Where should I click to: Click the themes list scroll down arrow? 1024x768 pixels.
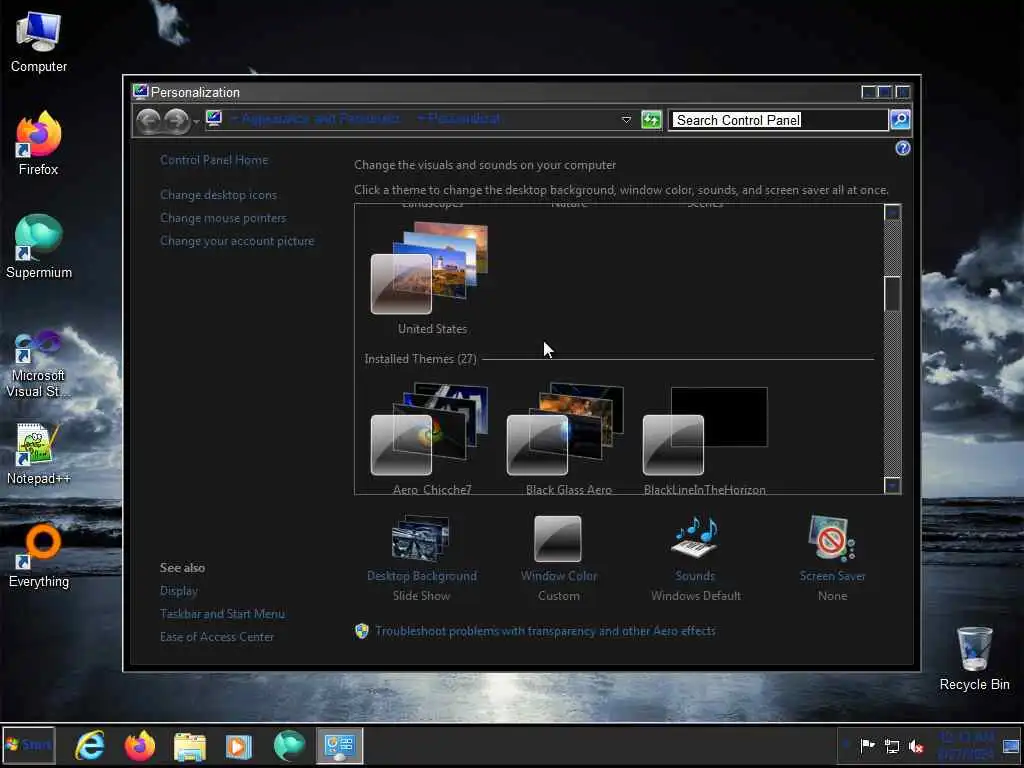893,485
